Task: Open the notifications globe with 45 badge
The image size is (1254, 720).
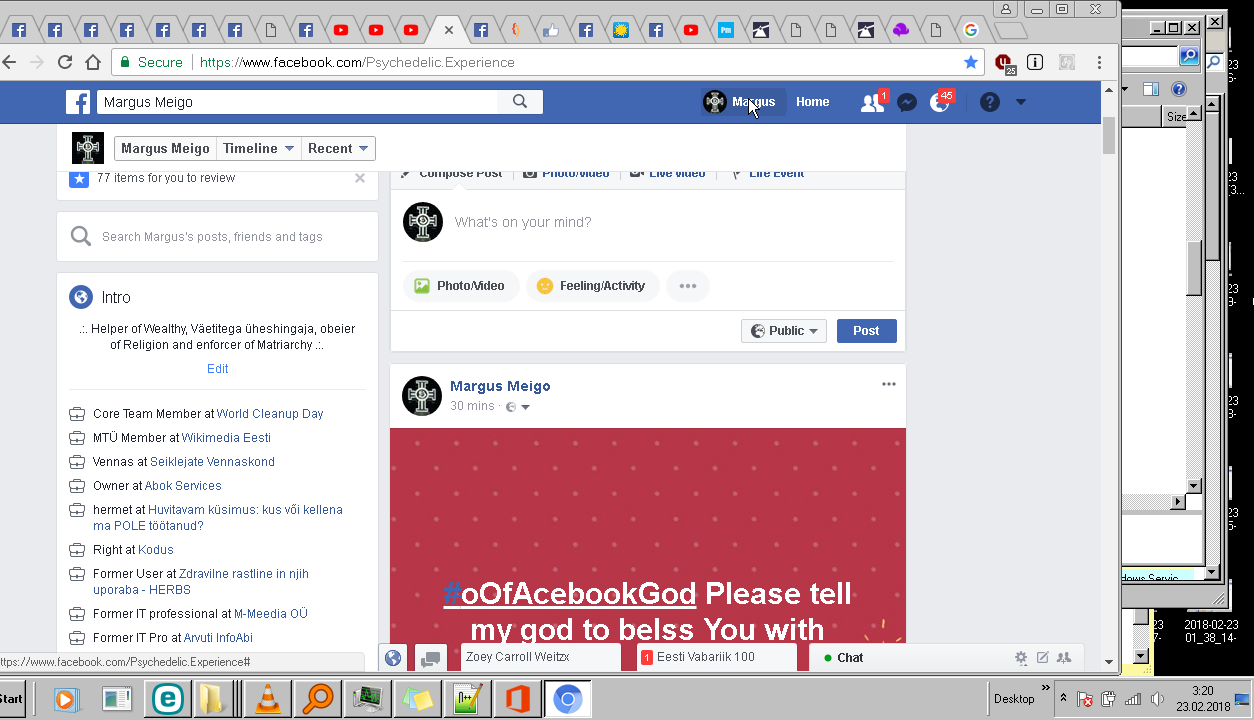Action: coord(940,102)
